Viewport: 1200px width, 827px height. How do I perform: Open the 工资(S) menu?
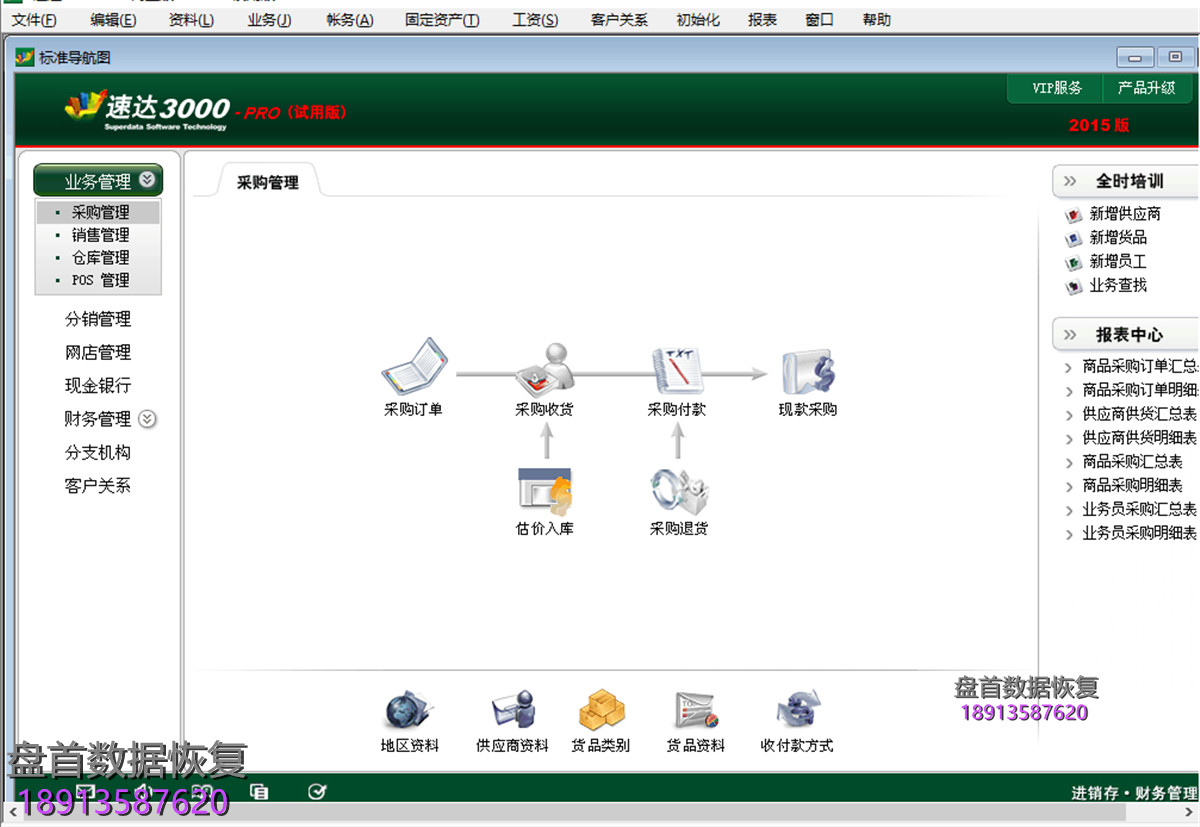(535, 20)
